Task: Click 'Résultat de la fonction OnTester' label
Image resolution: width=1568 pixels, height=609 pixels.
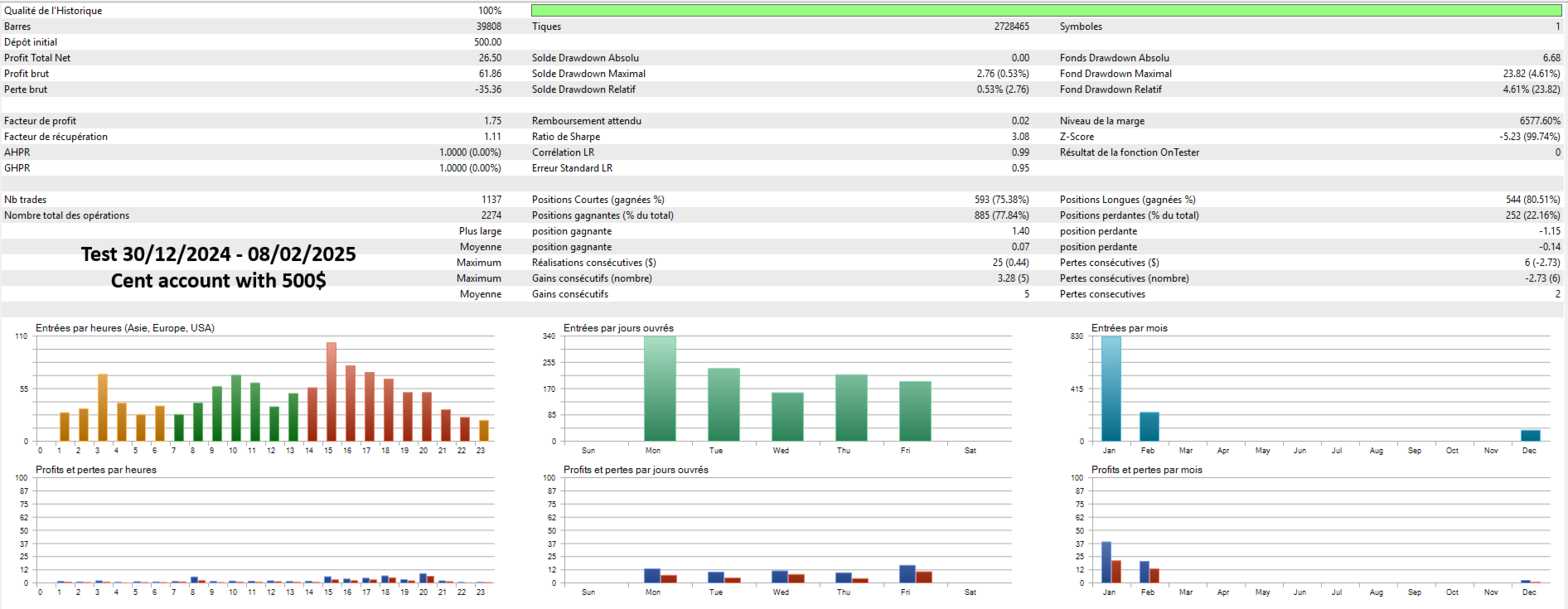Action: (1130, 152)
